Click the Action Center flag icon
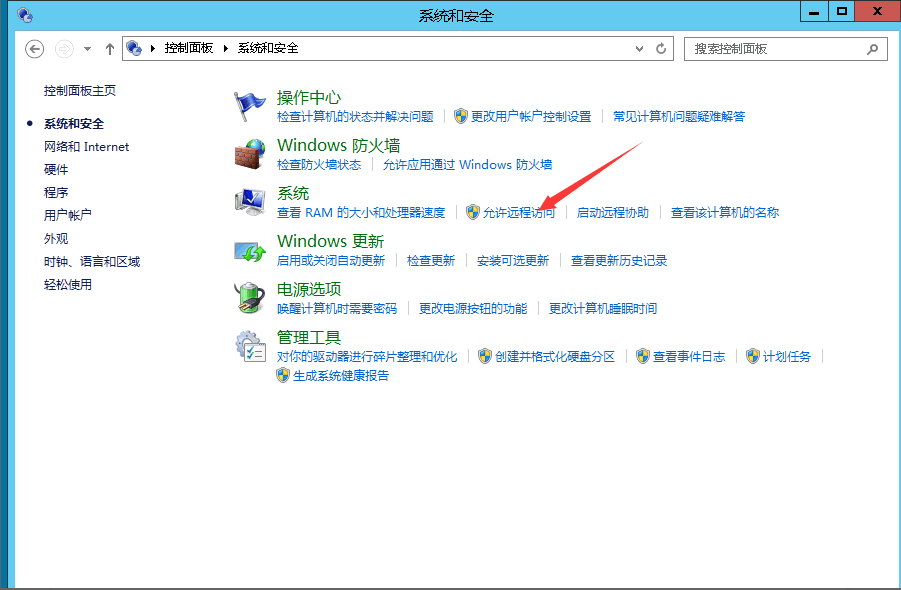This screenshot has height=590, width=901. click(248, 106)
